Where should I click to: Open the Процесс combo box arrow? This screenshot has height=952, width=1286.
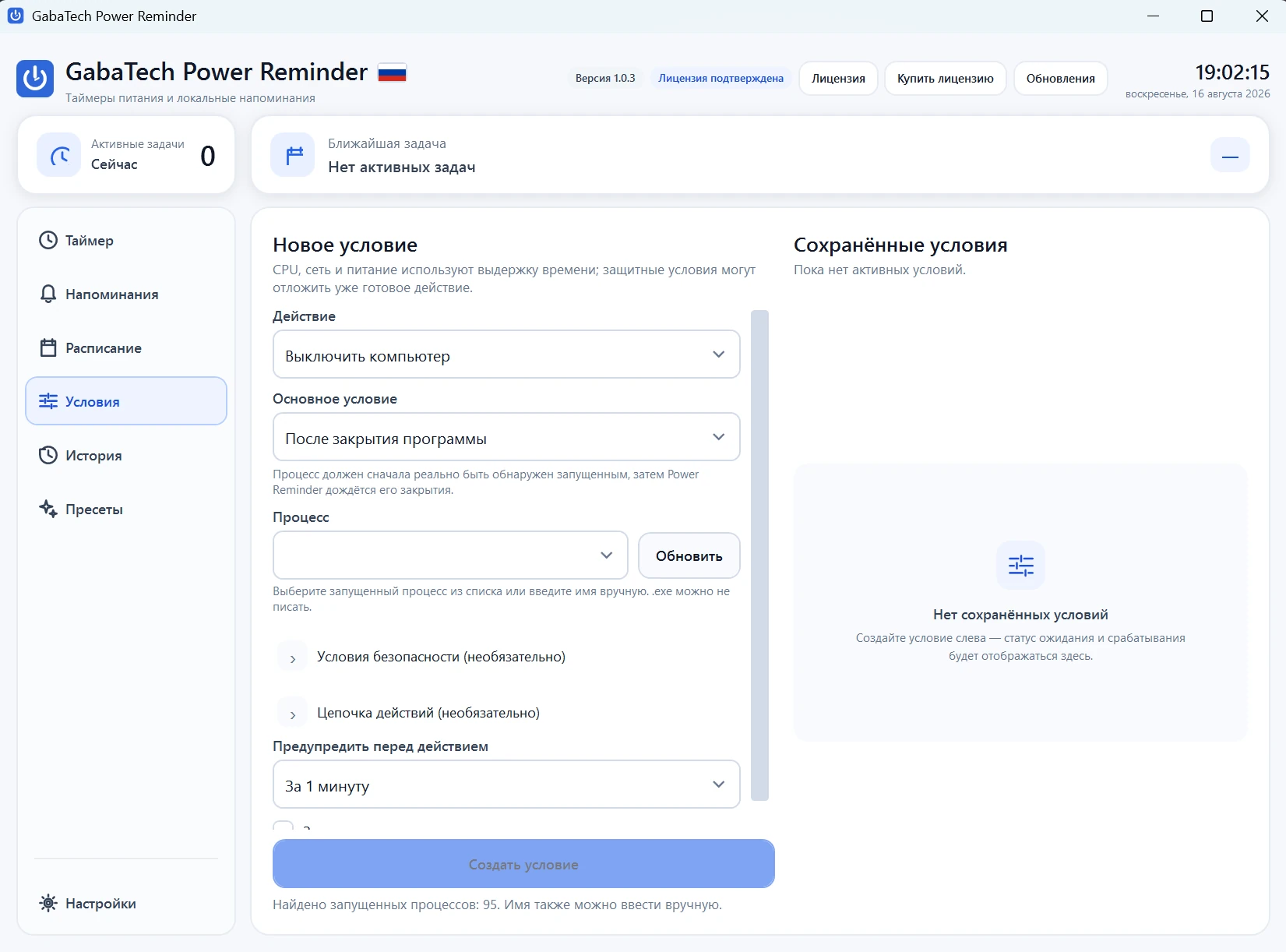click(x=606, y=555)
